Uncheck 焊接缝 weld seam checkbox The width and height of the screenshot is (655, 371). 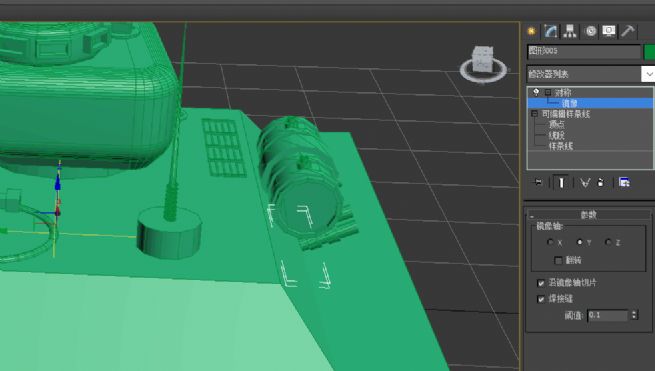pyautogui.click(x=541, y=299)
